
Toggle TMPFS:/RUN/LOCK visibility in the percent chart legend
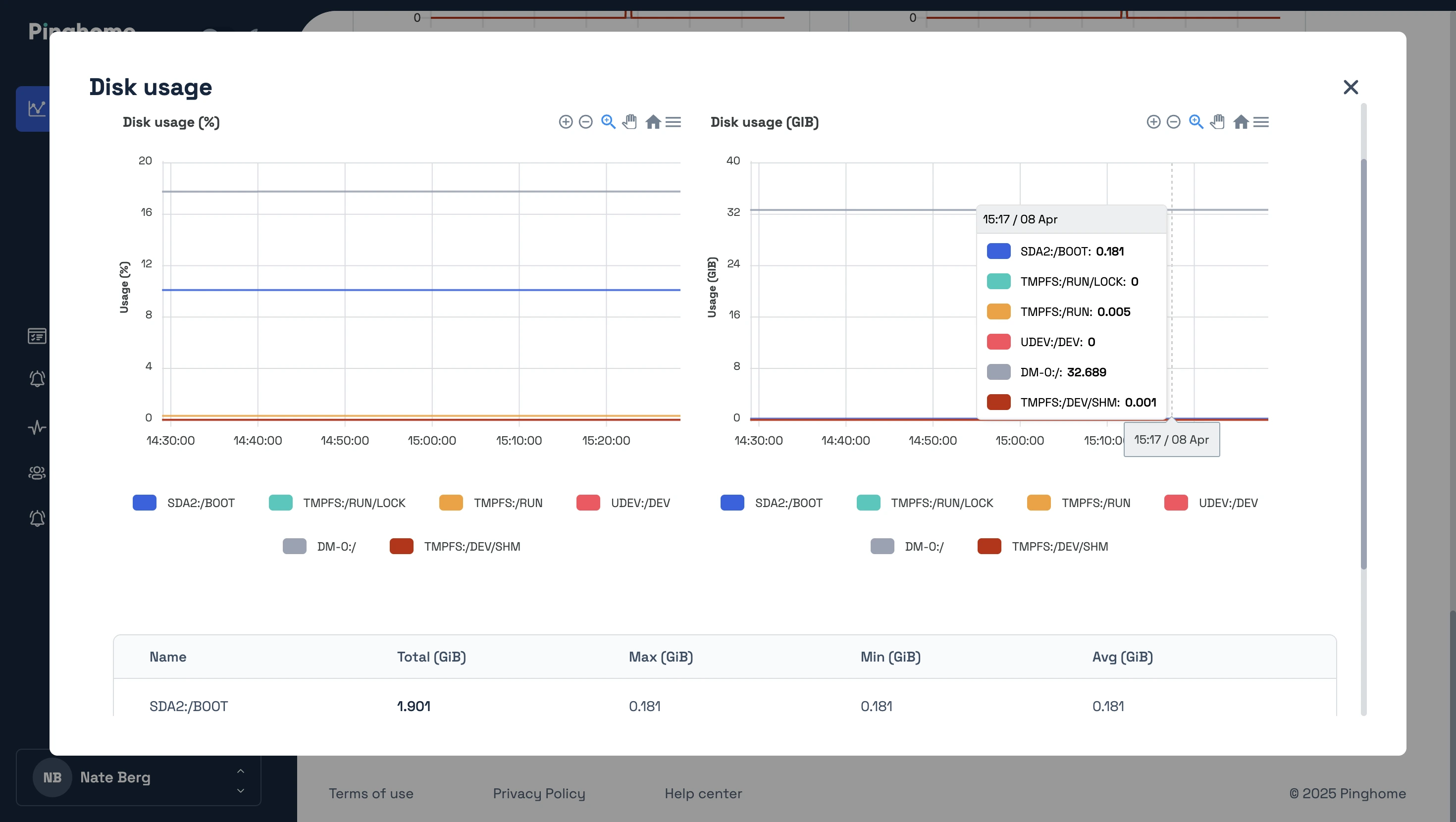point(338,503)
